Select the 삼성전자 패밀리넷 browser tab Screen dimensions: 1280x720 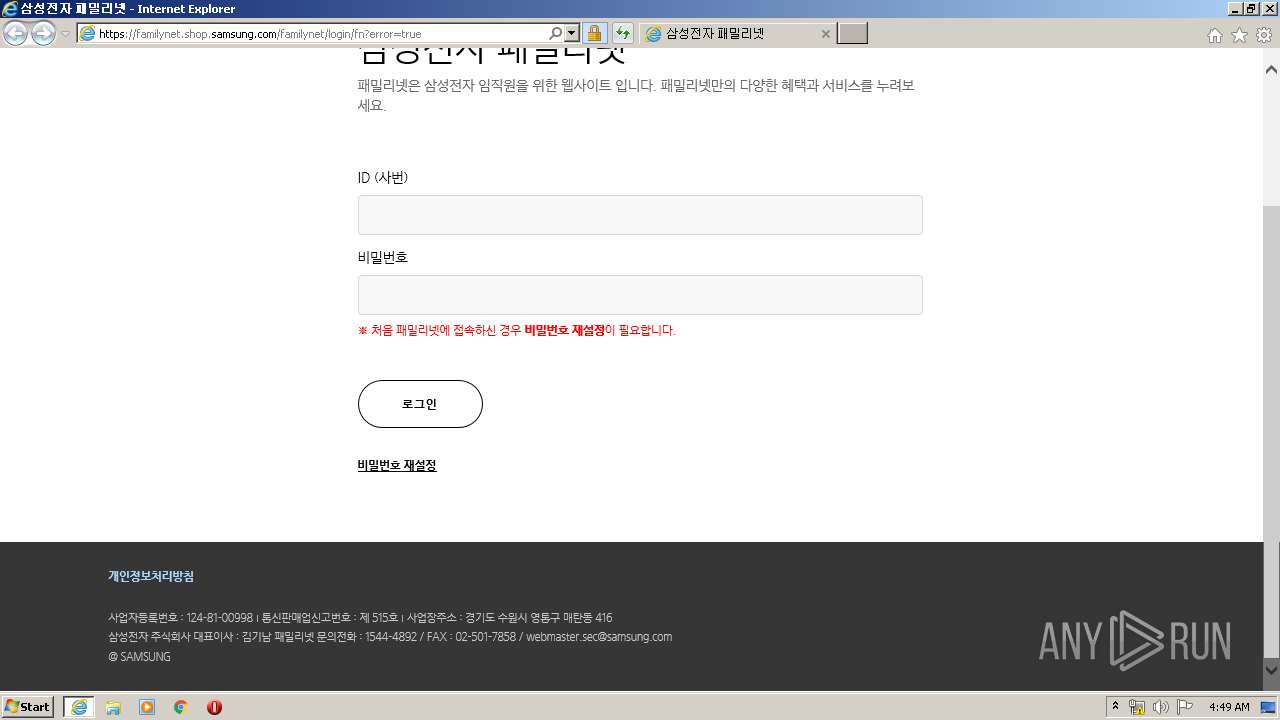tap(737, 34)
